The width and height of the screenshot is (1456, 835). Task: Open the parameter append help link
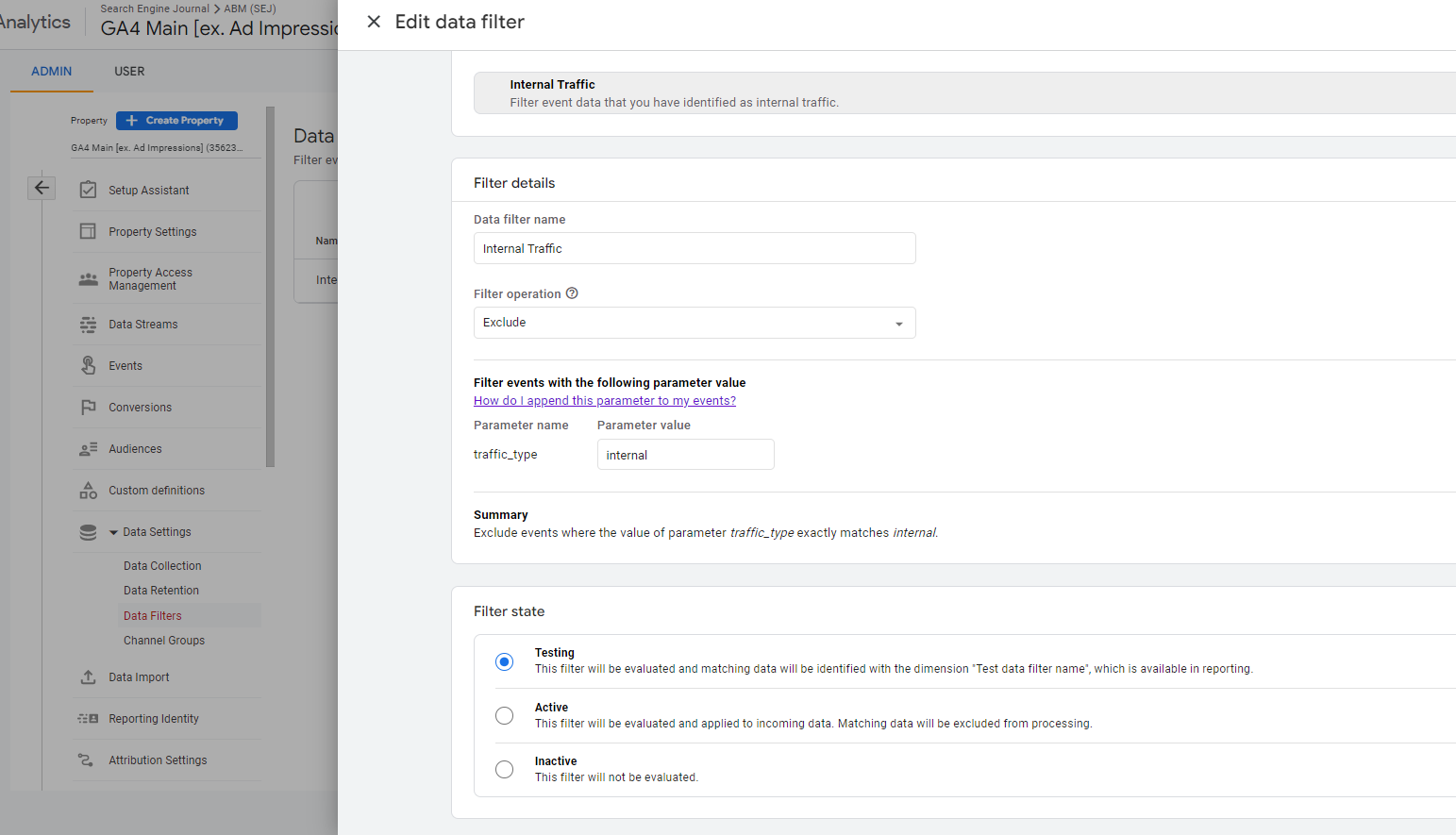coord(605,400)
